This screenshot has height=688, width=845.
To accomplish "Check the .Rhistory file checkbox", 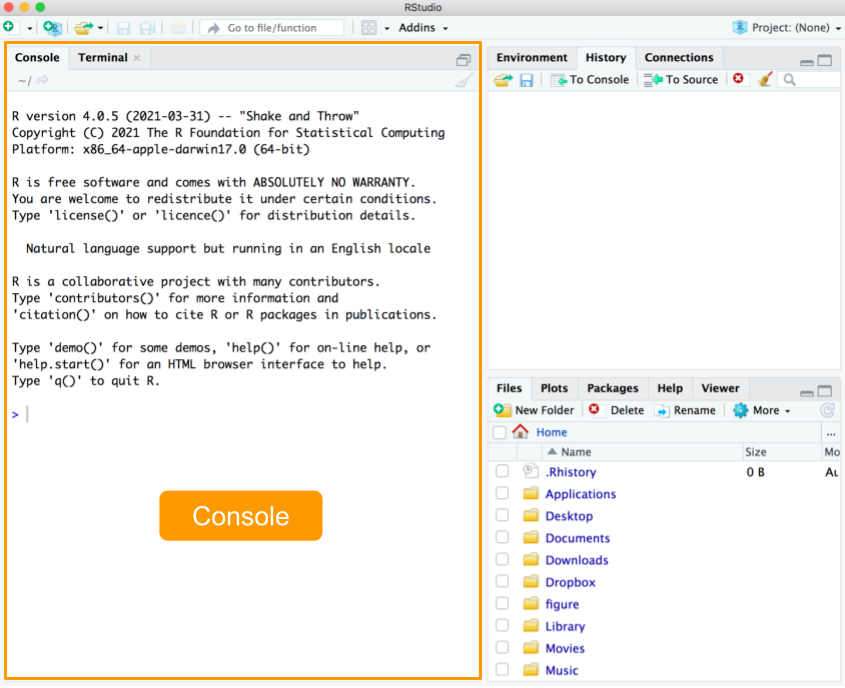I will point(502,471).
